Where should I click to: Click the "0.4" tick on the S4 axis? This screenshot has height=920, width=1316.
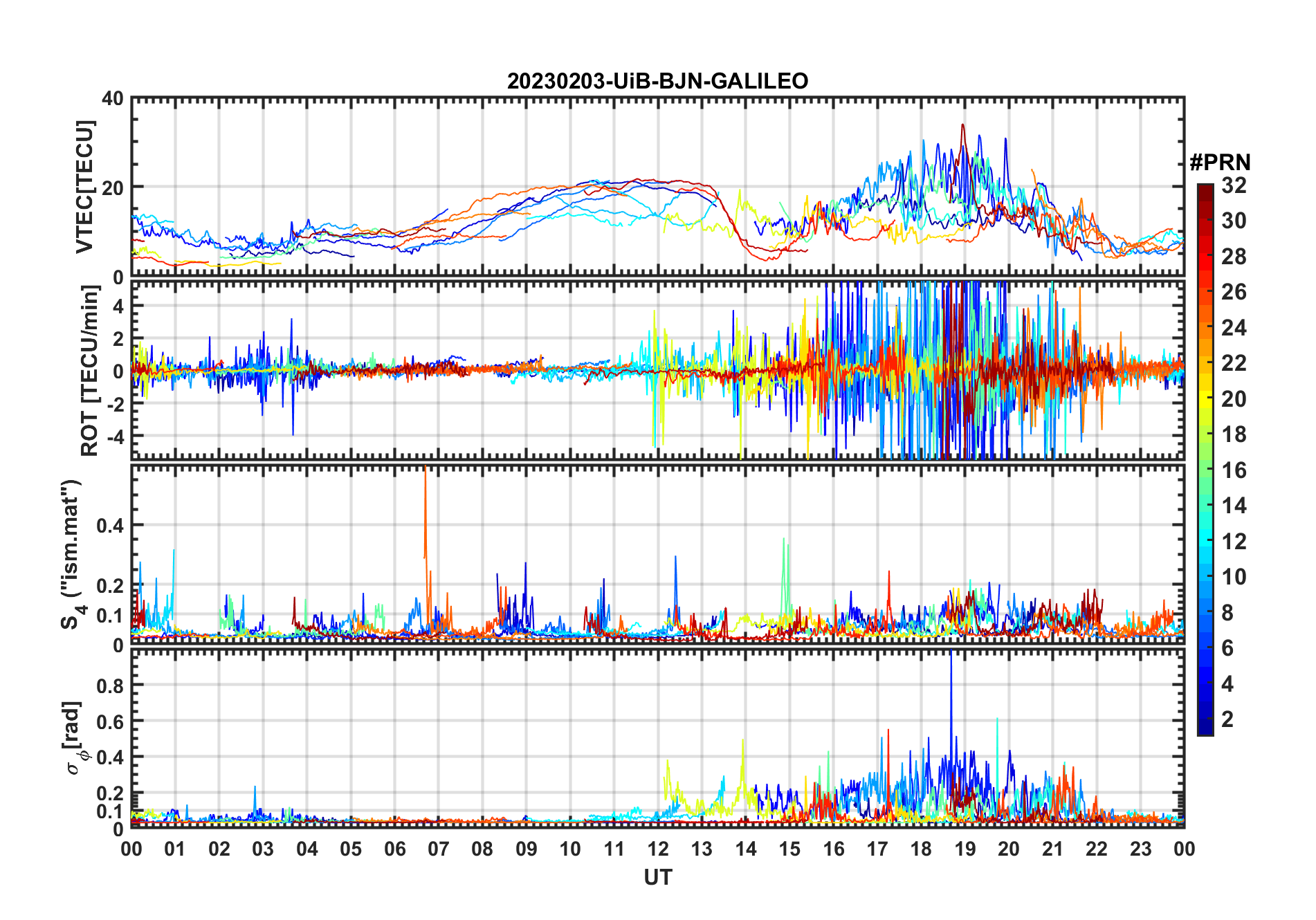click(x=110, y=525)
